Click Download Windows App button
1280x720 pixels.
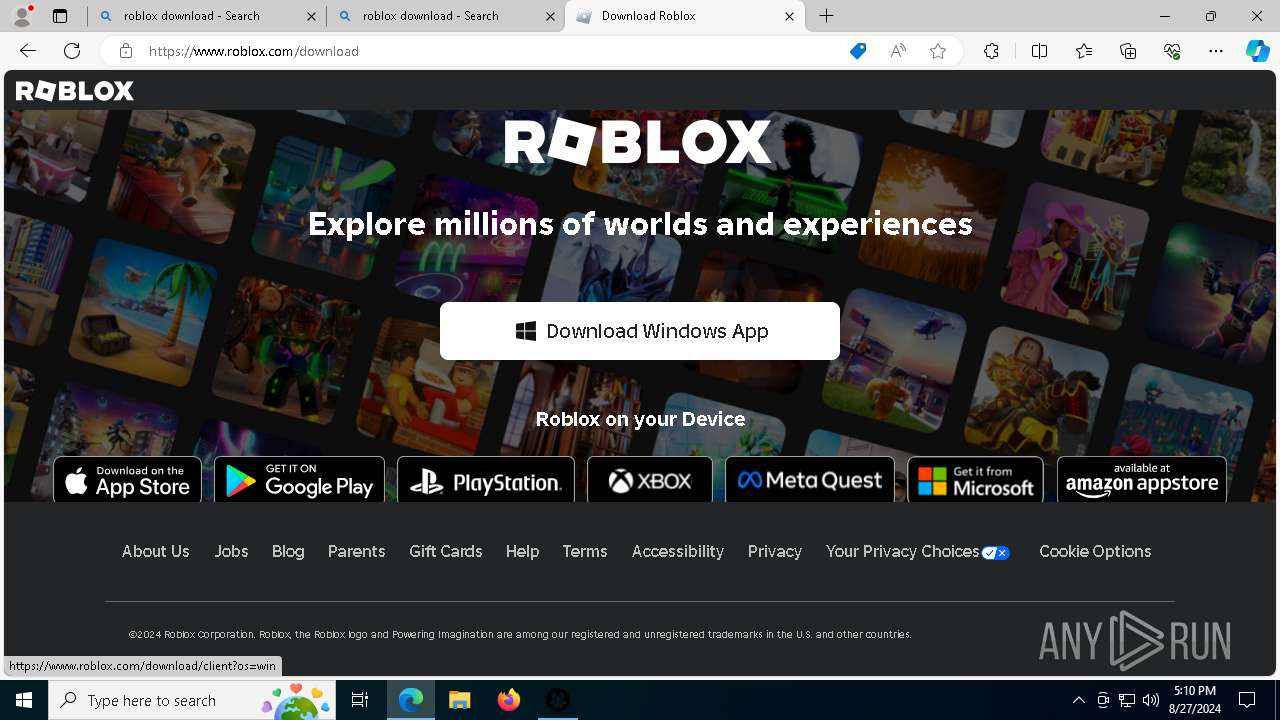(640, 331)
